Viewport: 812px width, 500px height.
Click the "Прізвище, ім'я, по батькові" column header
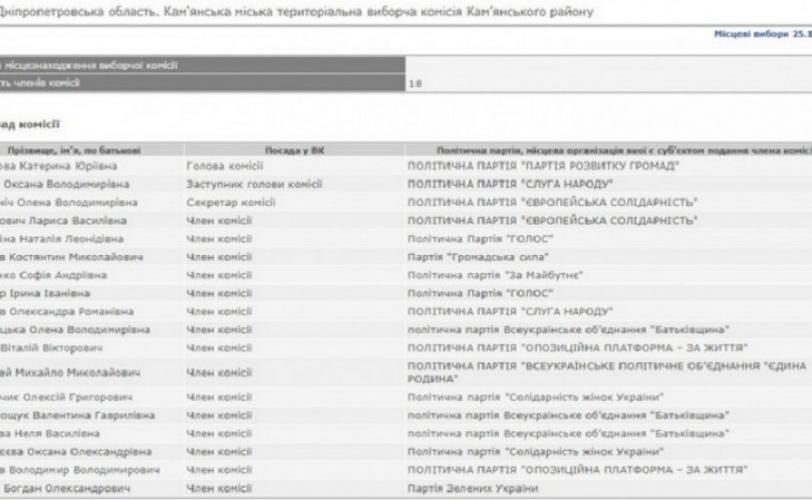point(74,151)
